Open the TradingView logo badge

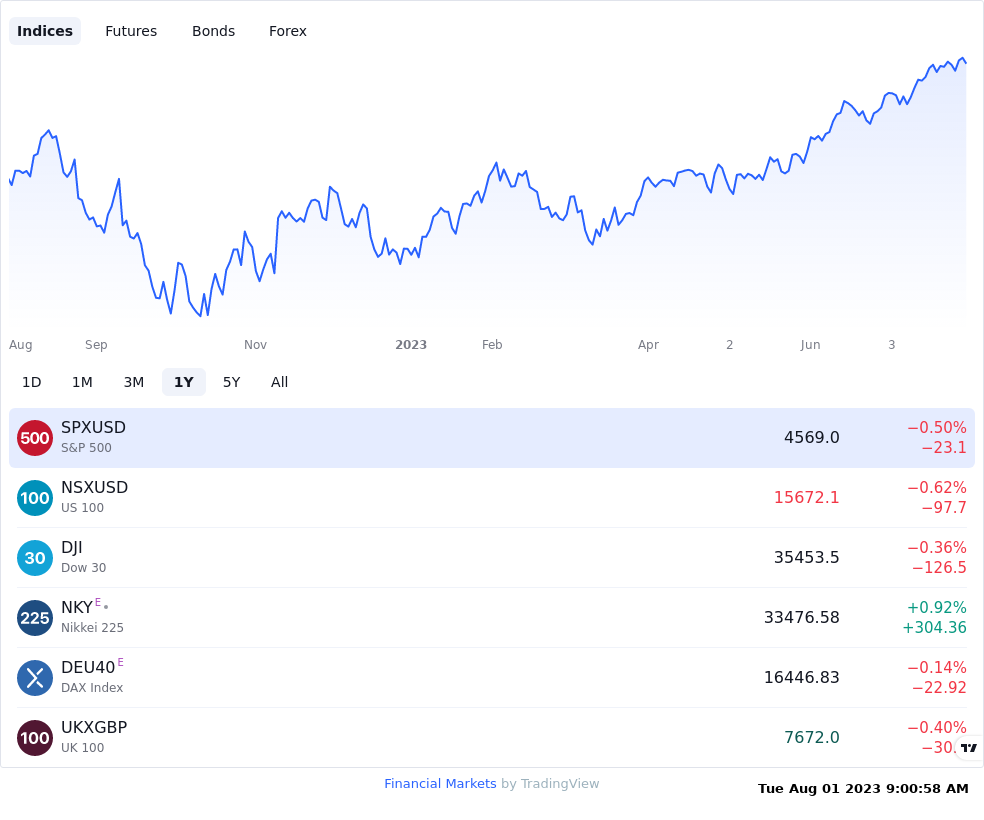tap(969, 747)
